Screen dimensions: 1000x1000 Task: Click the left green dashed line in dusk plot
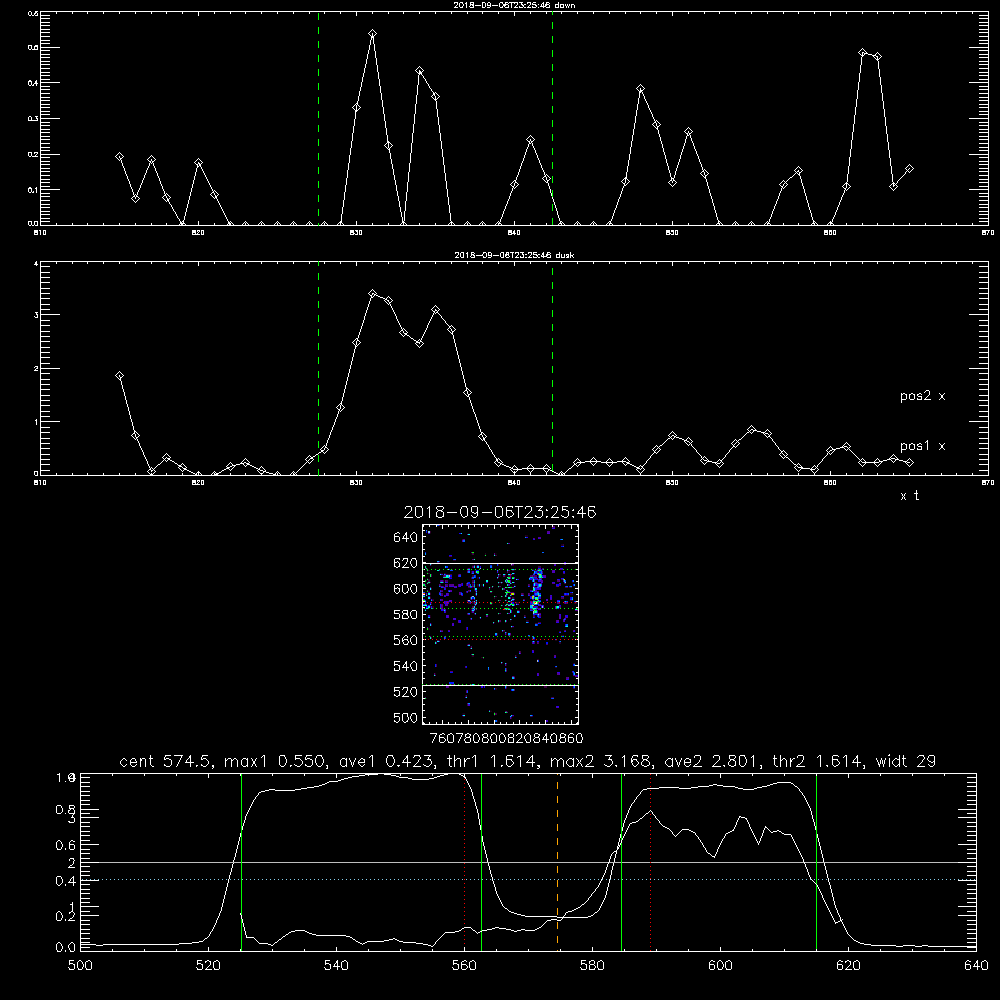click(x=318, y=368)
